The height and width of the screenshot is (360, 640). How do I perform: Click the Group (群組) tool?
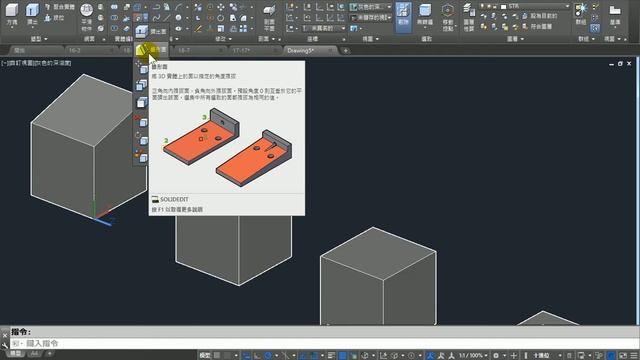coord(581,14)
